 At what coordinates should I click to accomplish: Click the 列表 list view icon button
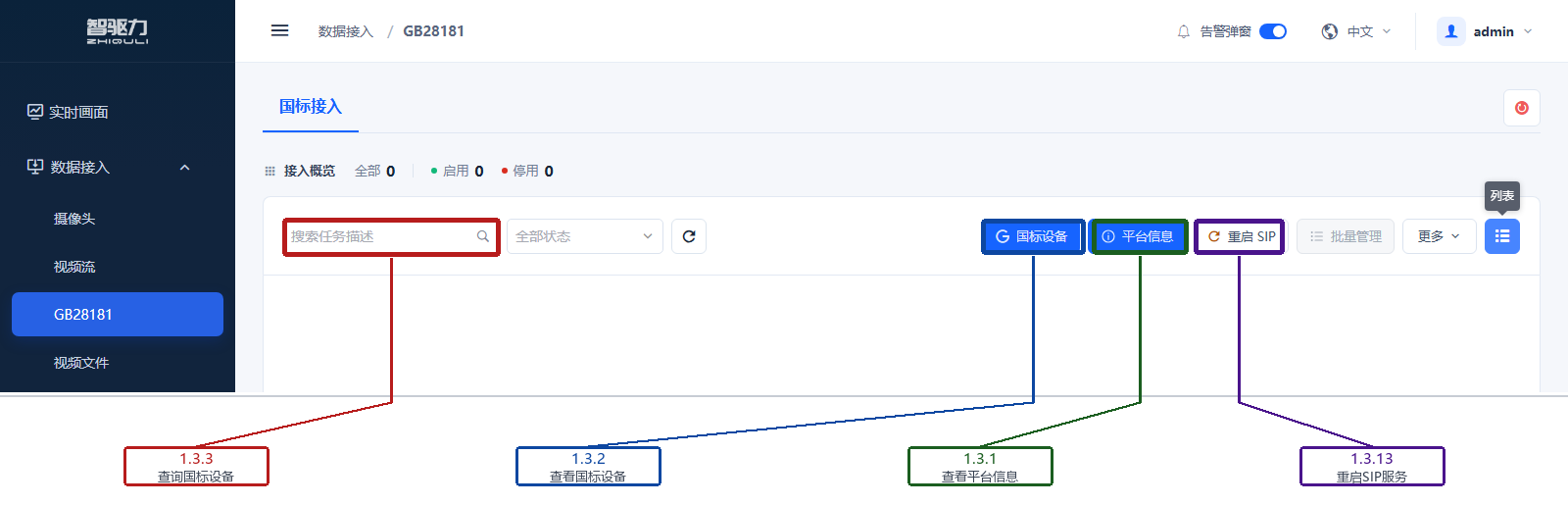(x=1502, y=236)
